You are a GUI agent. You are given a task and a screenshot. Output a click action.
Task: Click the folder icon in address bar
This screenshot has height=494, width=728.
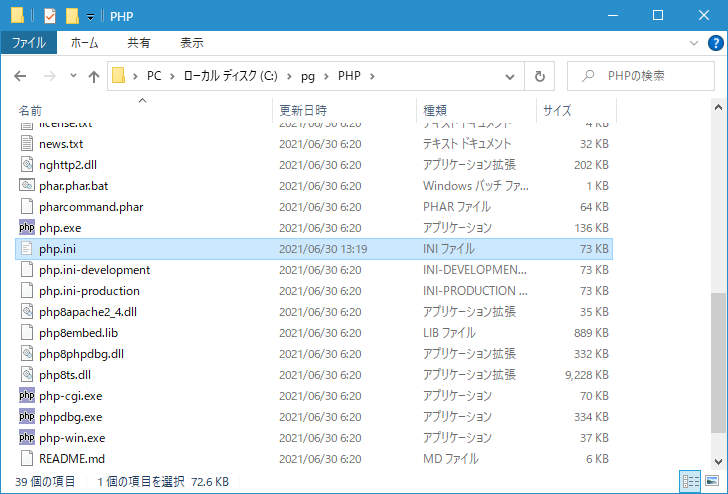click(119, 75)
